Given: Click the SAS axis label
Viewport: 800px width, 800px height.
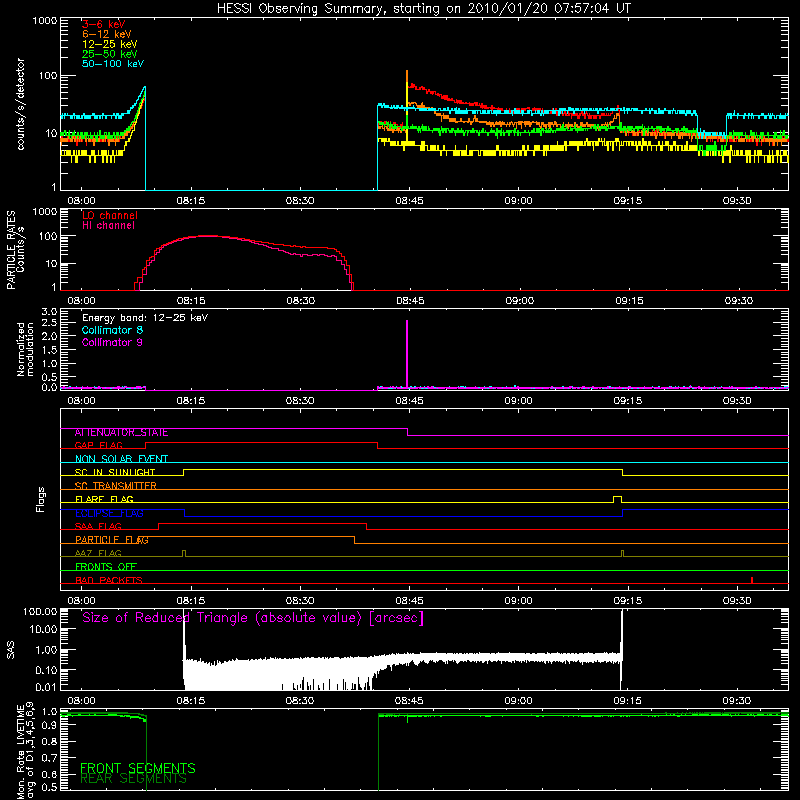Looking at the screenshot, I should tap(10, 649).
